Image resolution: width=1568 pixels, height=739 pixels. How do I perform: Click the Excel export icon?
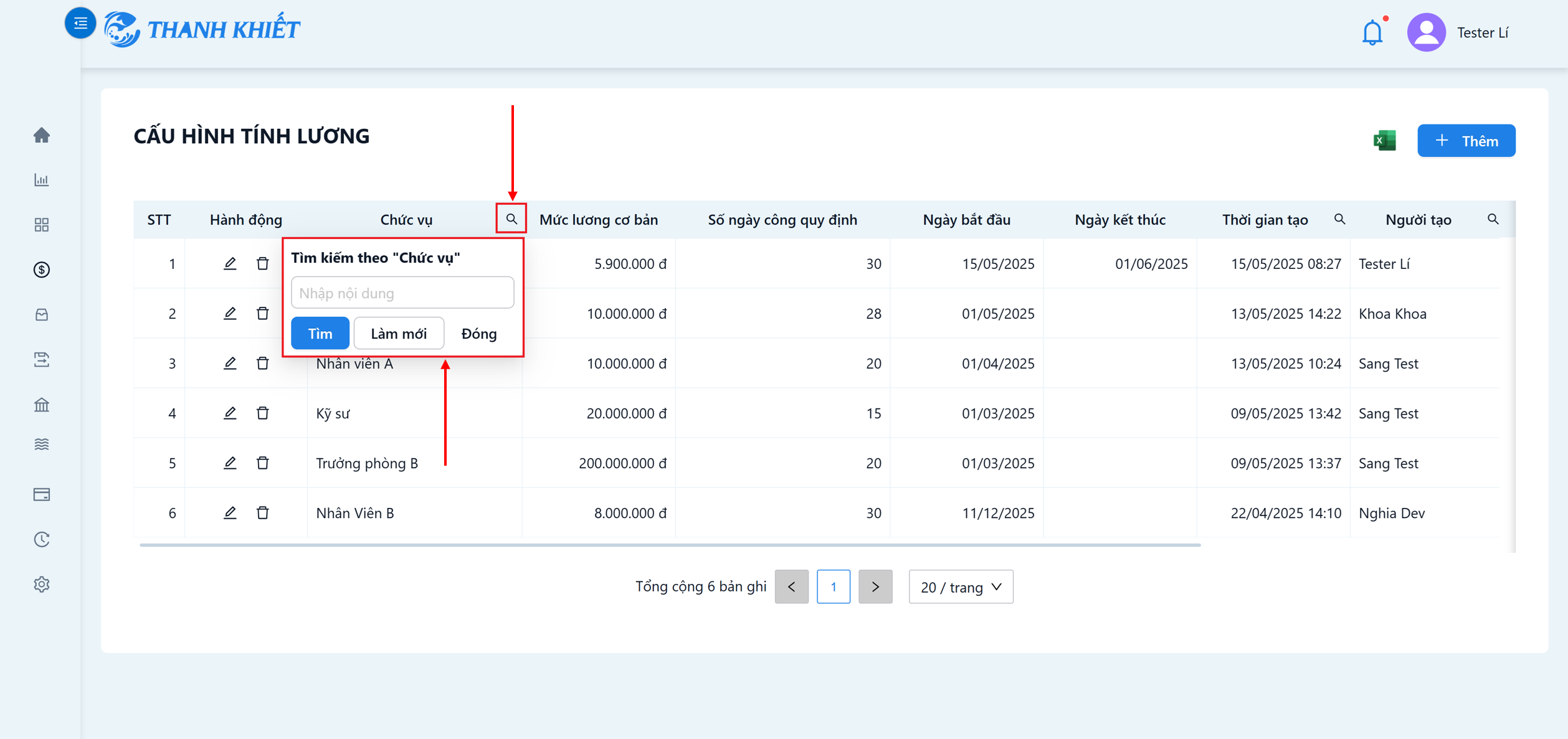(x=1384, y=141)
